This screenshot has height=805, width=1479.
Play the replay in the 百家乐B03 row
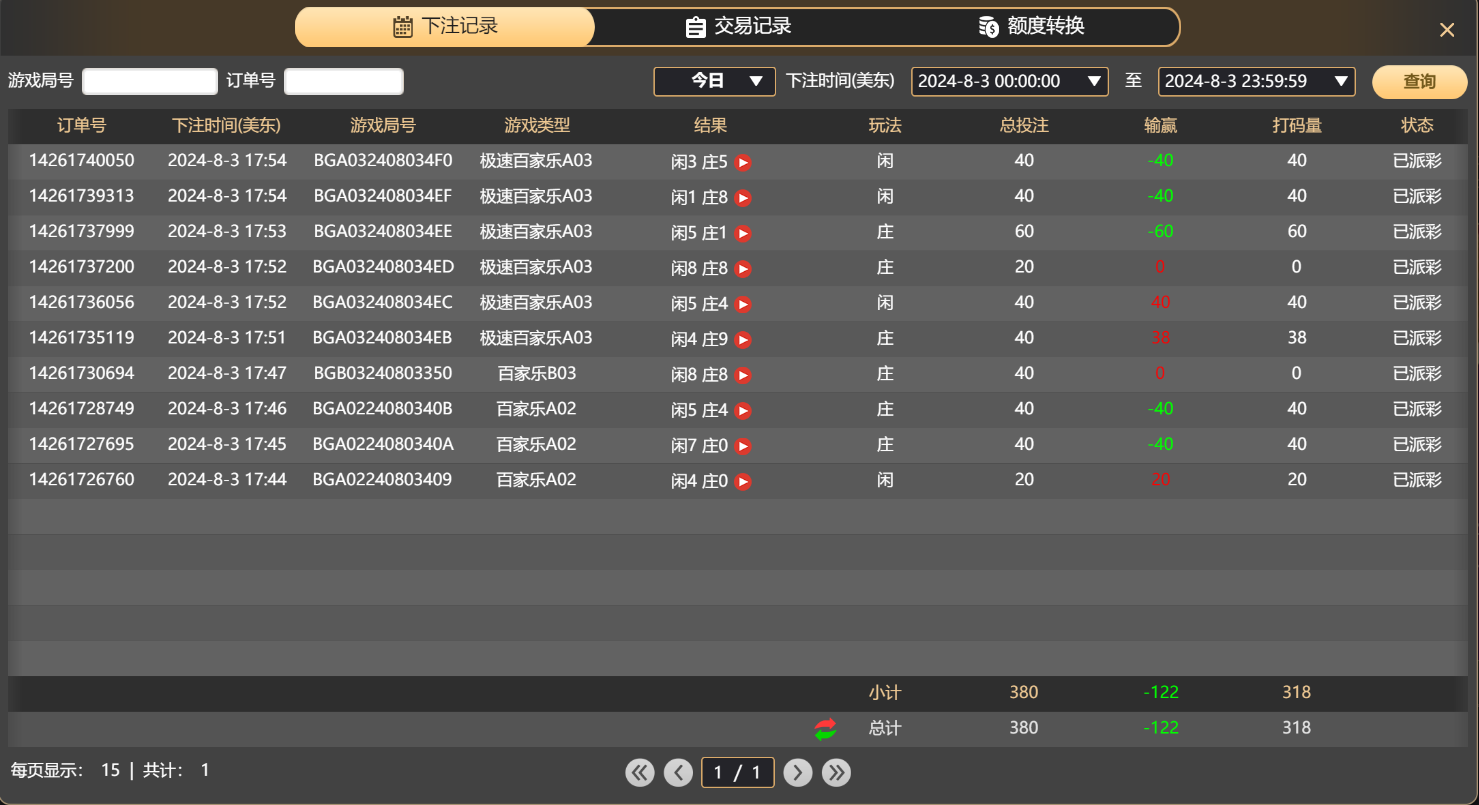pos(742,375)
